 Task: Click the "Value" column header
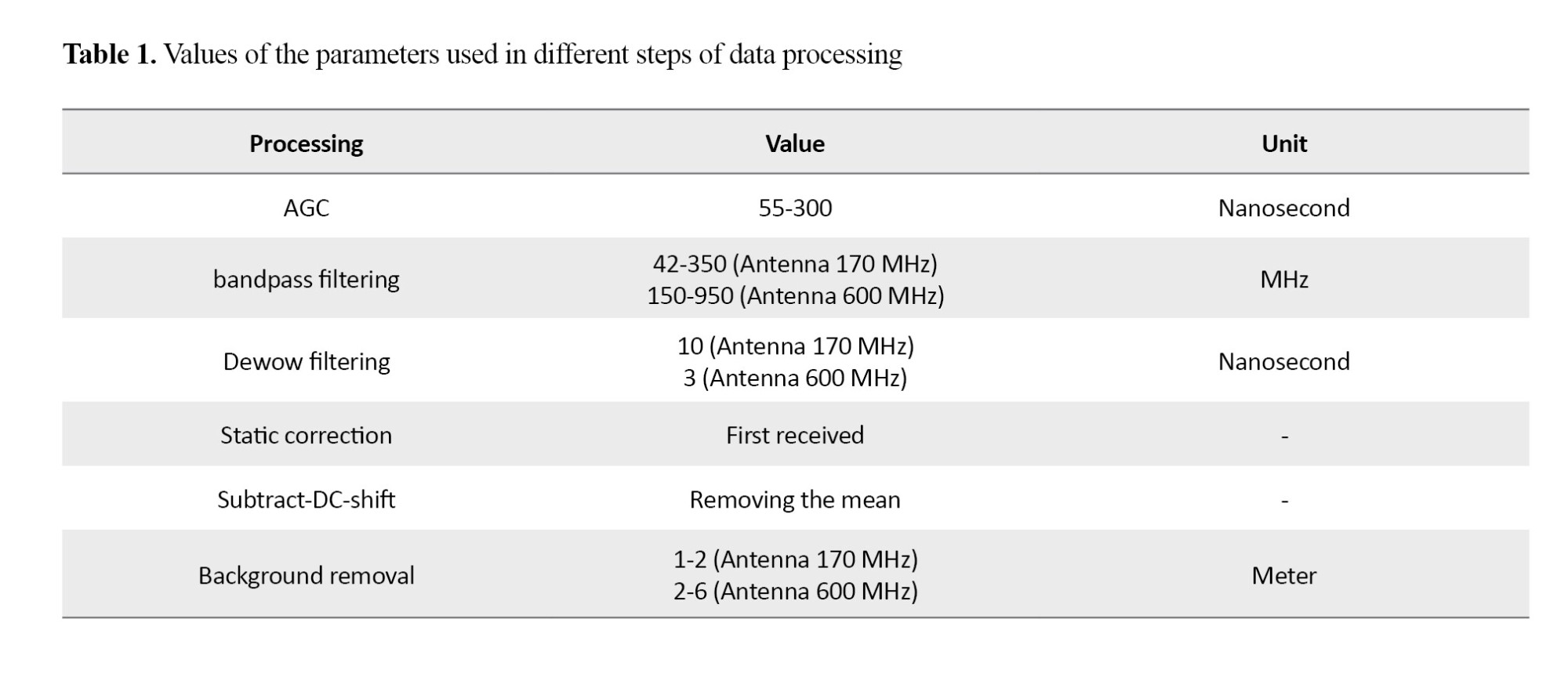[x=795, y=143]
